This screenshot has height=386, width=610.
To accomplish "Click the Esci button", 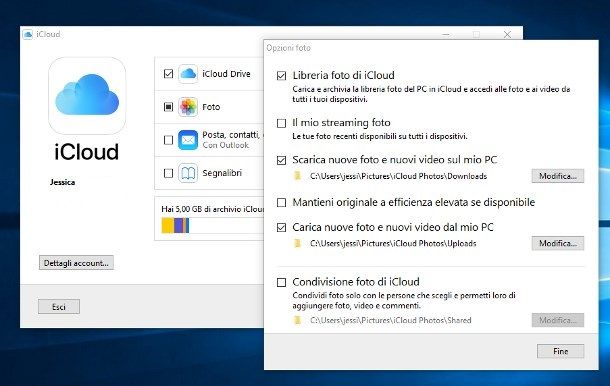I will pyautogui.click(x=59, y=307).
